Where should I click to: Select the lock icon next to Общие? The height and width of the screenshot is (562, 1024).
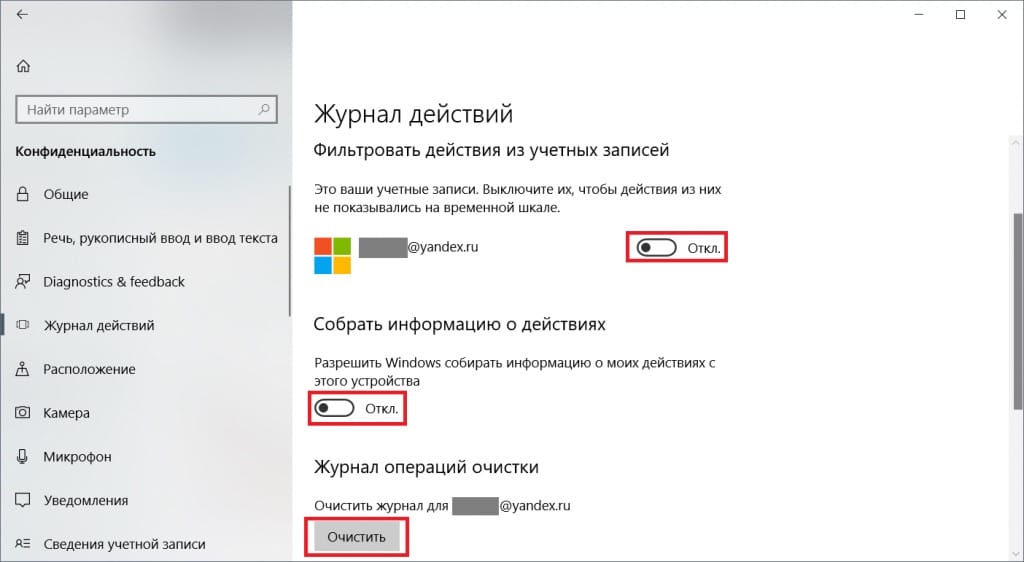coord(23,194)
